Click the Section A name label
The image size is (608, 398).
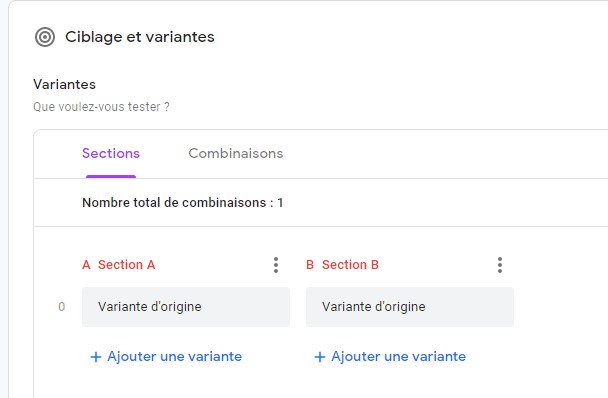click(126, 265)
